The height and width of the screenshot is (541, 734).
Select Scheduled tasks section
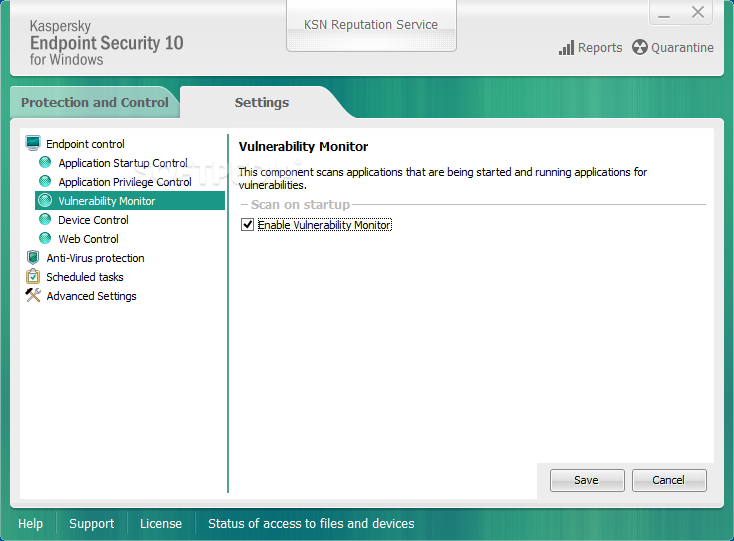85,277
